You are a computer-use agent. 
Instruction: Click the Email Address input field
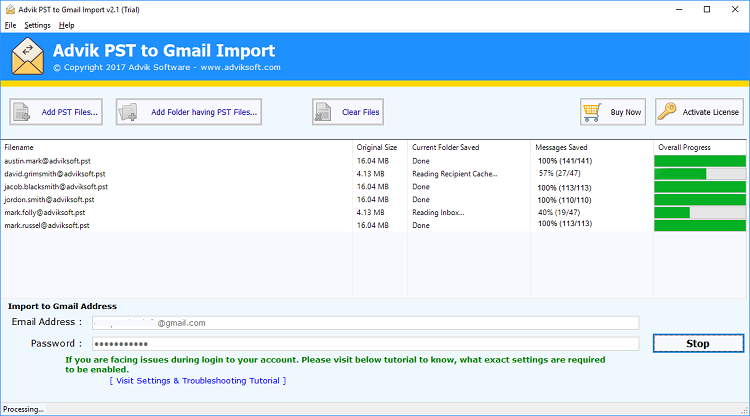click(x=365, y=323)
